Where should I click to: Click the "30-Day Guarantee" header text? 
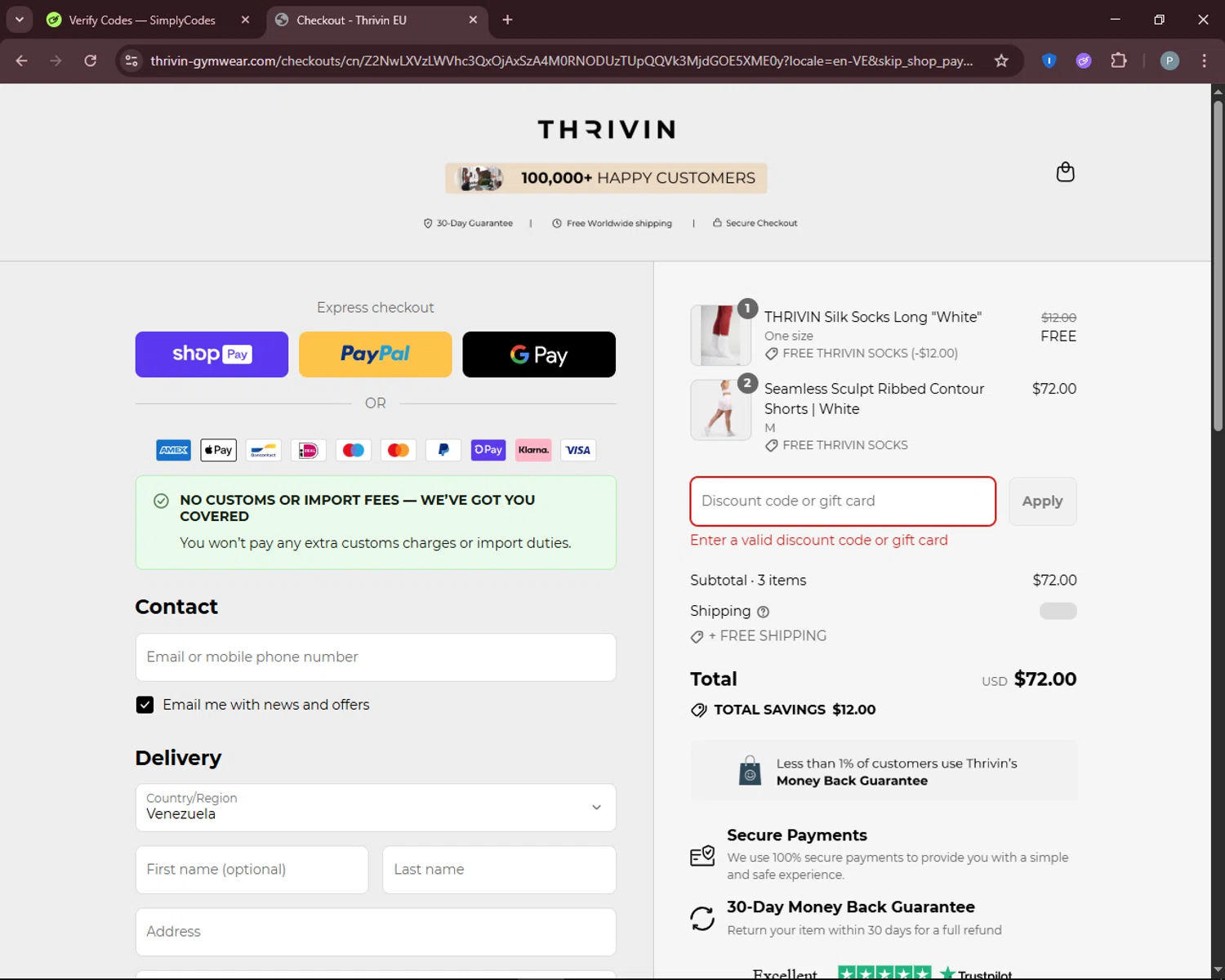click(x=474, y=223)
